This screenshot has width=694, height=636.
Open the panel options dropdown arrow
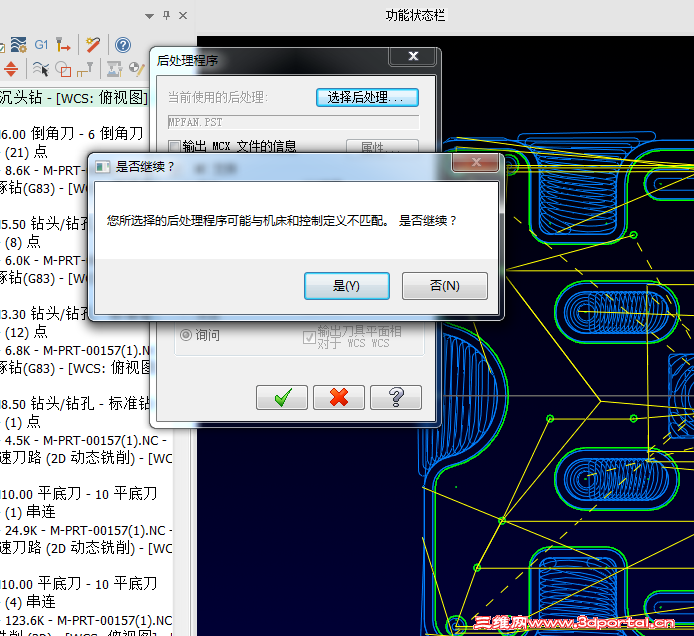150,16
